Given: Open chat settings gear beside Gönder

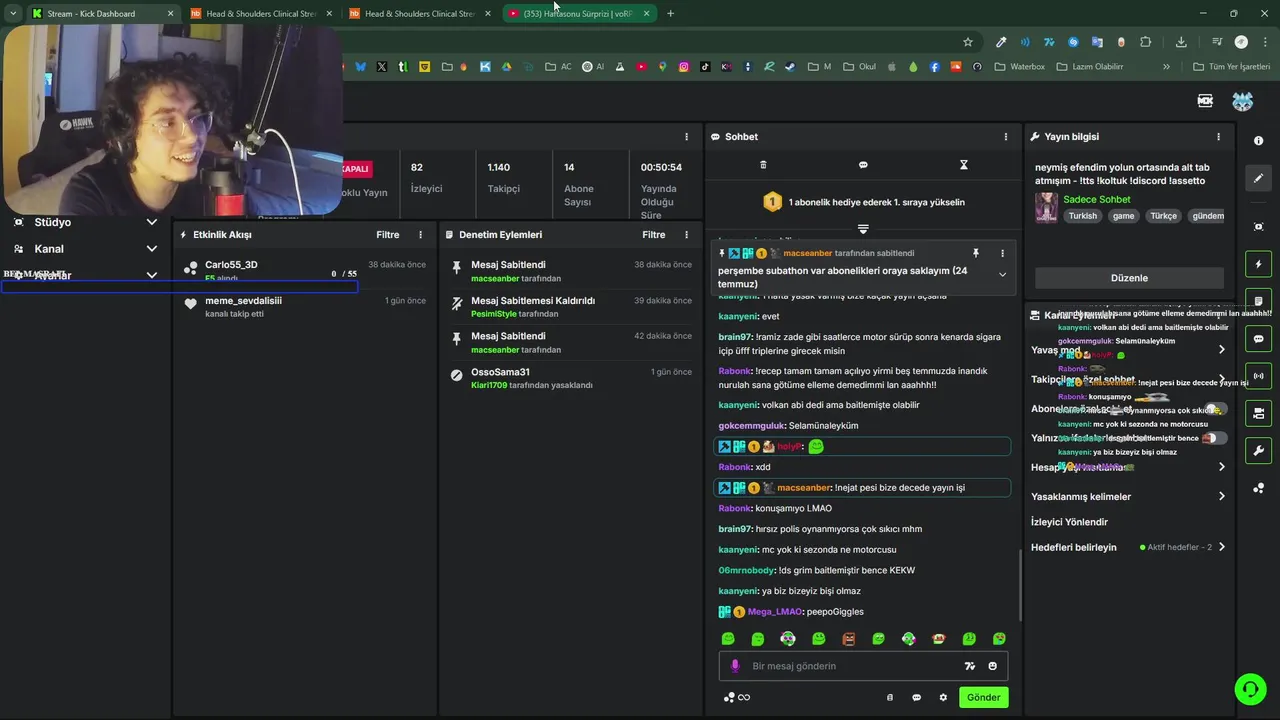Looking at the screenshot, I should pyautogui.click(x=943, y=698).
